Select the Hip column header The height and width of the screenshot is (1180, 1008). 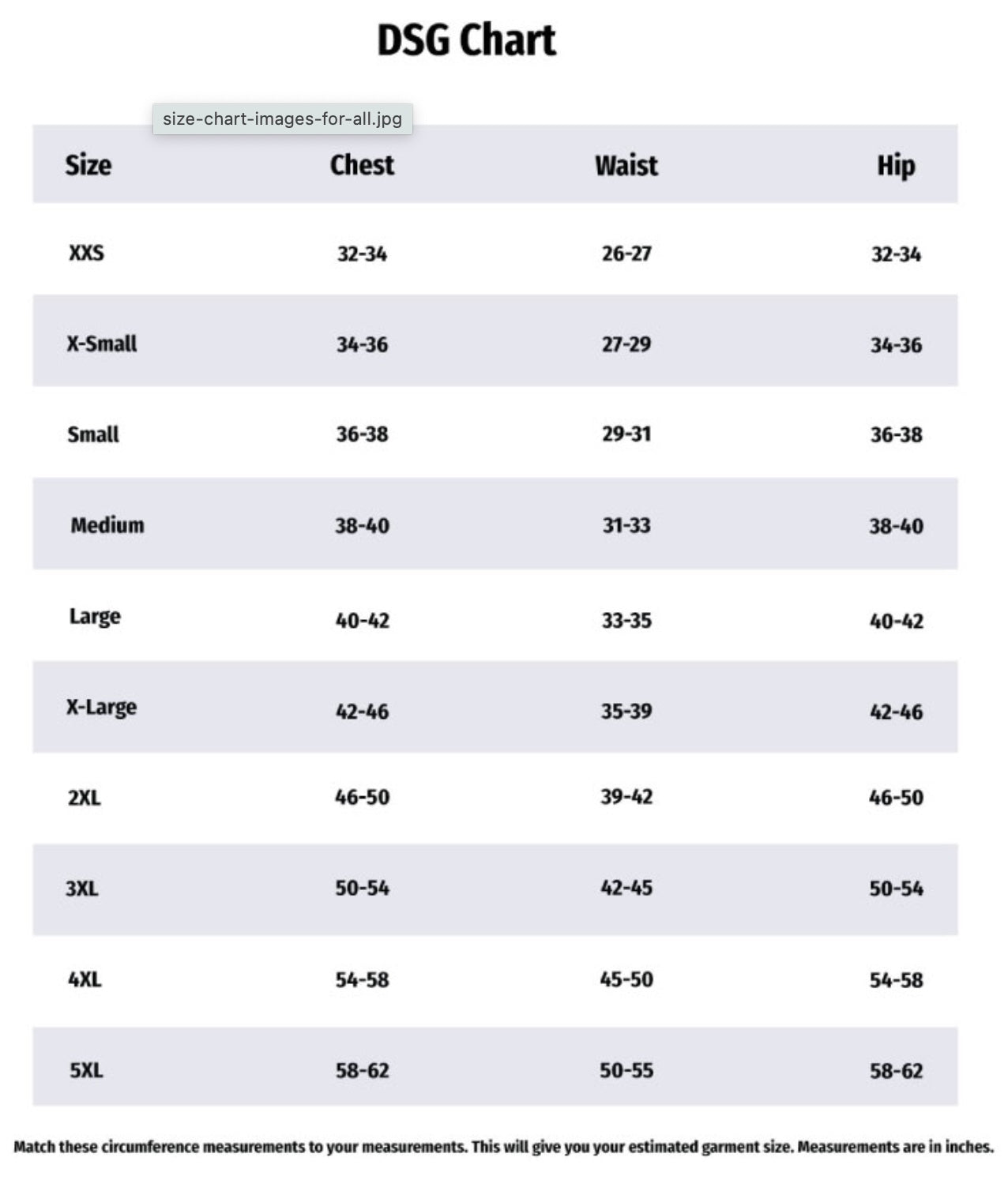896,165
